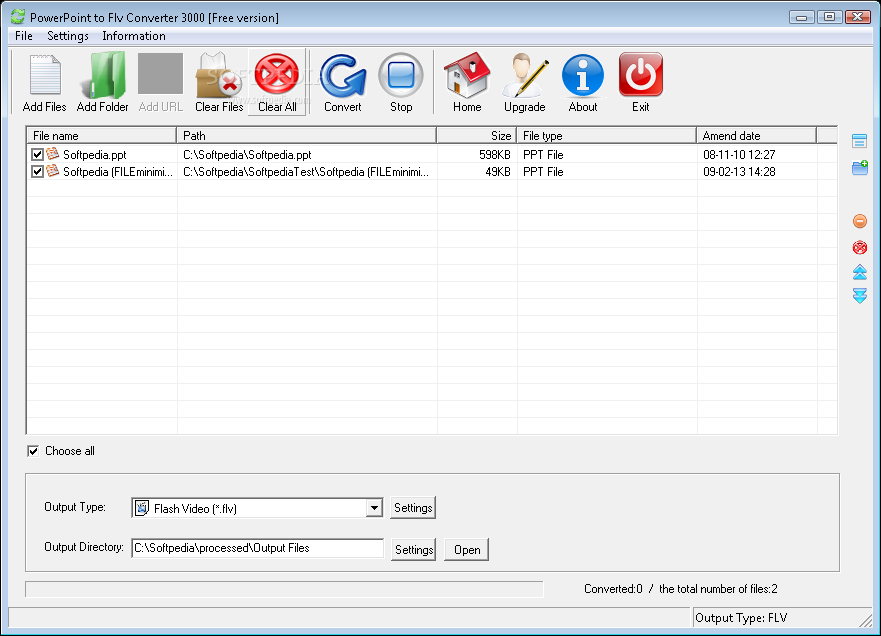This screenshot has height=636, width=881.
Task: Click the app icon in title bar
Action: [17, 17]
